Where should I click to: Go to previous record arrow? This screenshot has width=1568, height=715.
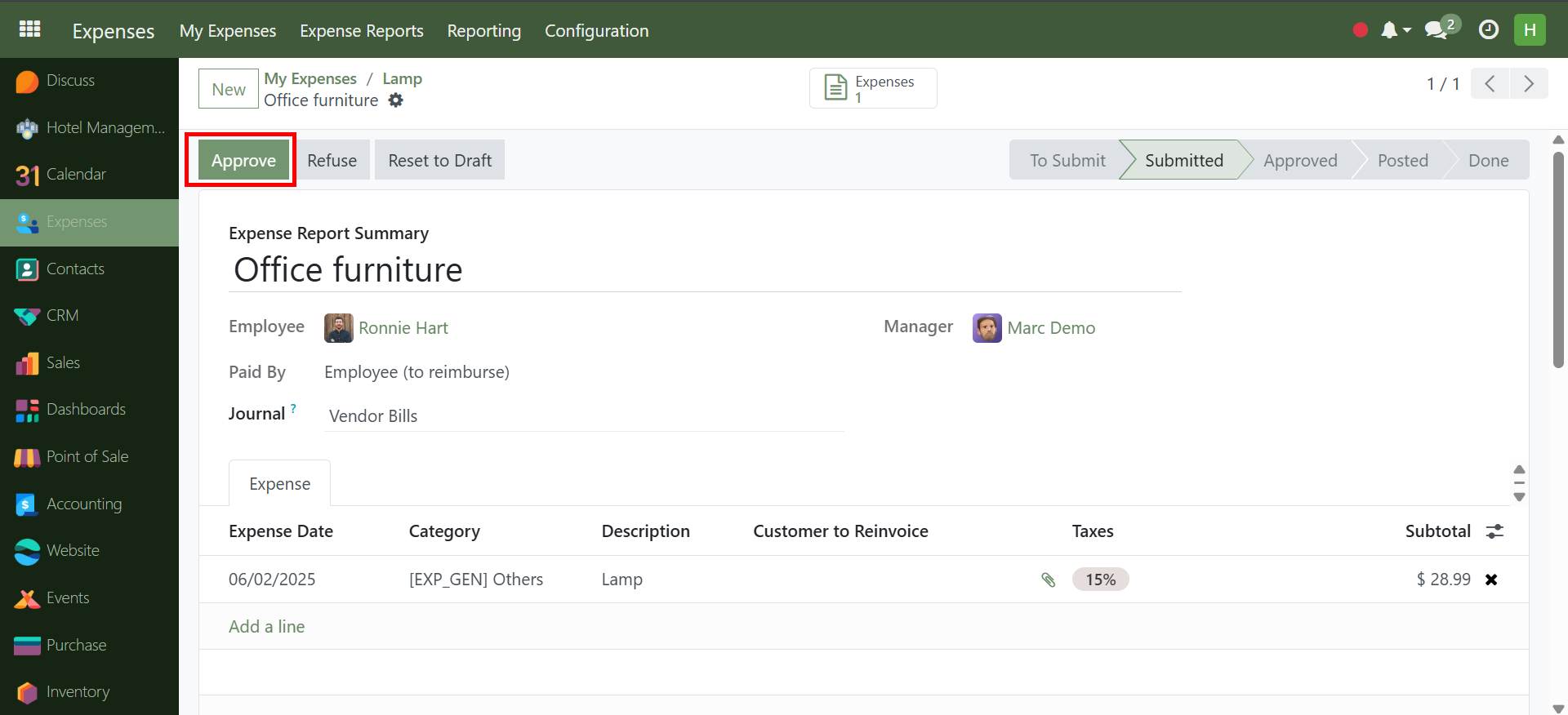(x=1490, y=83)
